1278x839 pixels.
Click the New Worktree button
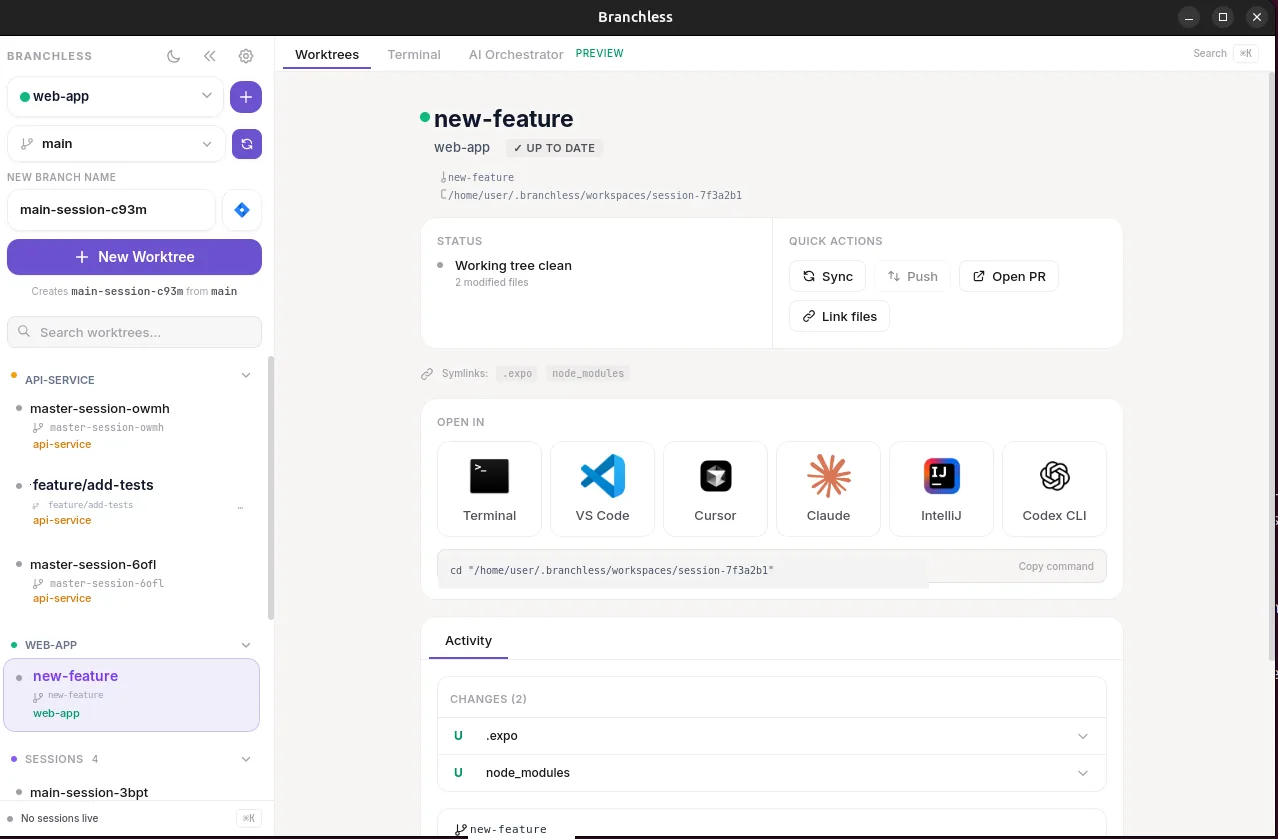134,257
